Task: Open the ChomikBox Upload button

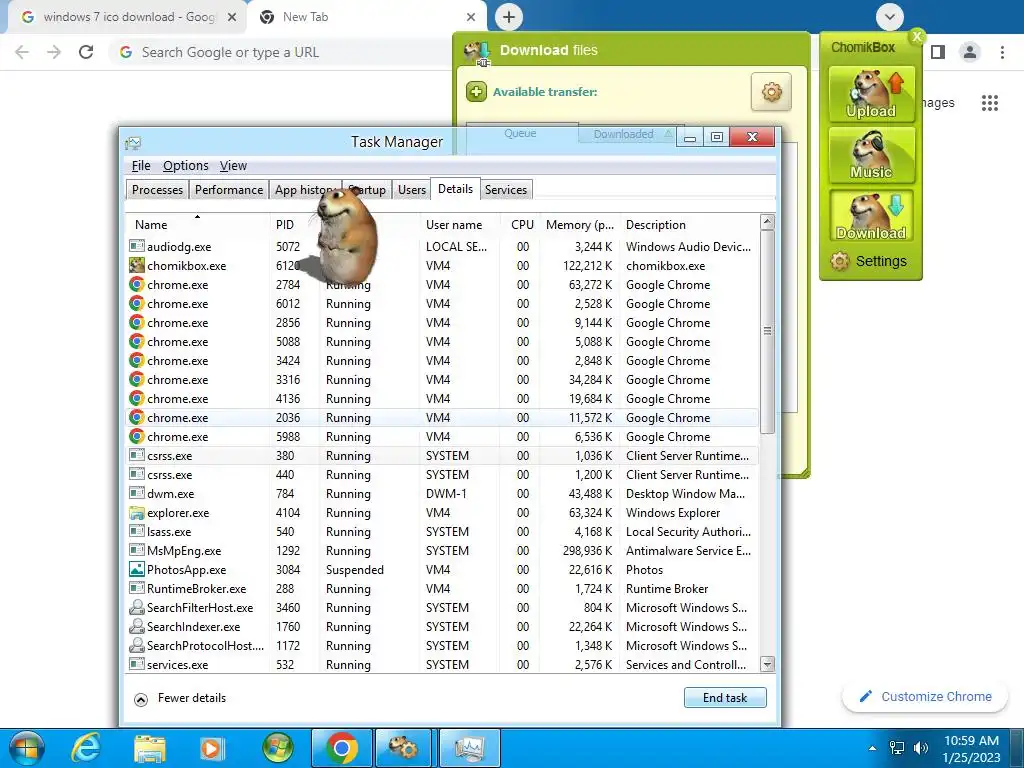Action: tap(871, 94)
